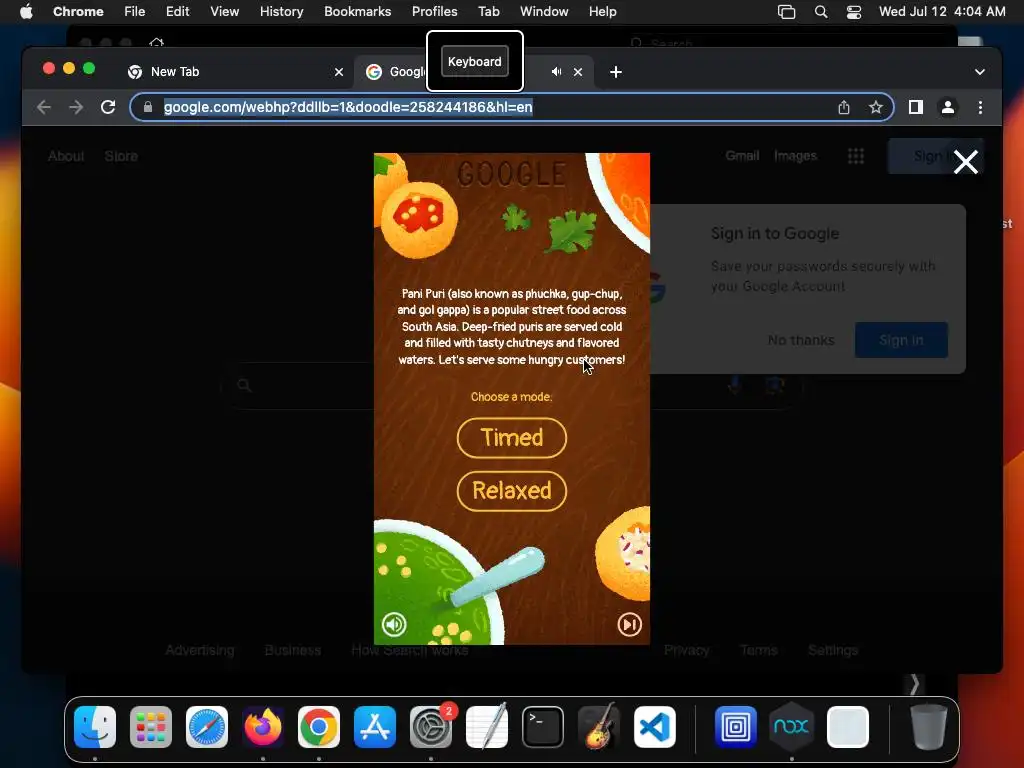
Task: Go forward in browser history
Action: tap(76, 107)
